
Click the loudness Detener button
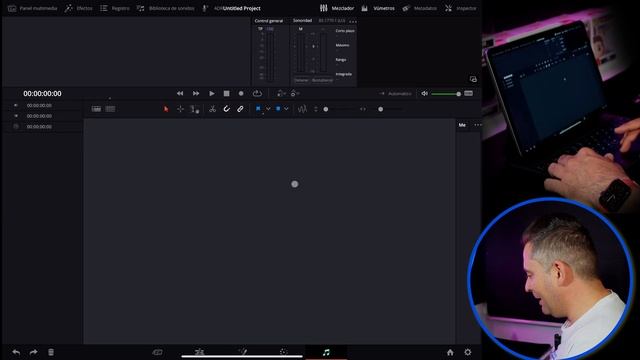pos(302,80)
